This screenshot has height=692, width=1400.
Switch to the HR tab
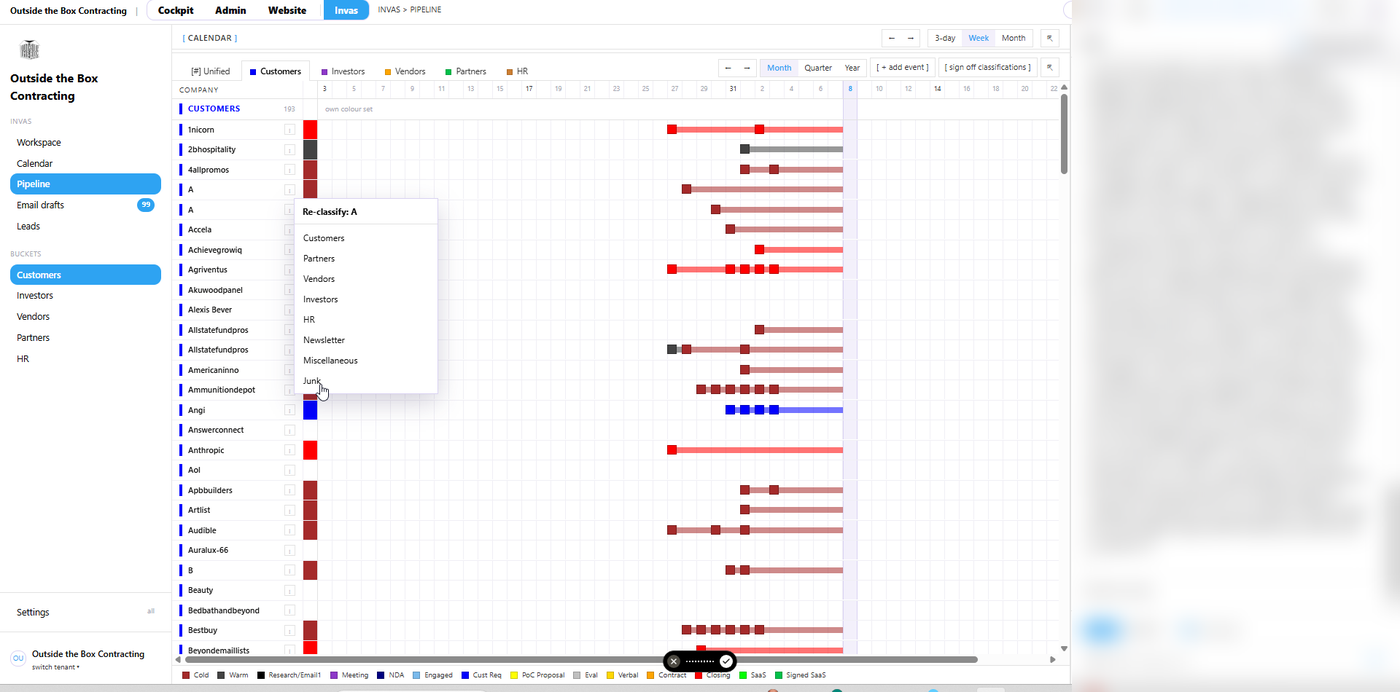tap(517, 71)
